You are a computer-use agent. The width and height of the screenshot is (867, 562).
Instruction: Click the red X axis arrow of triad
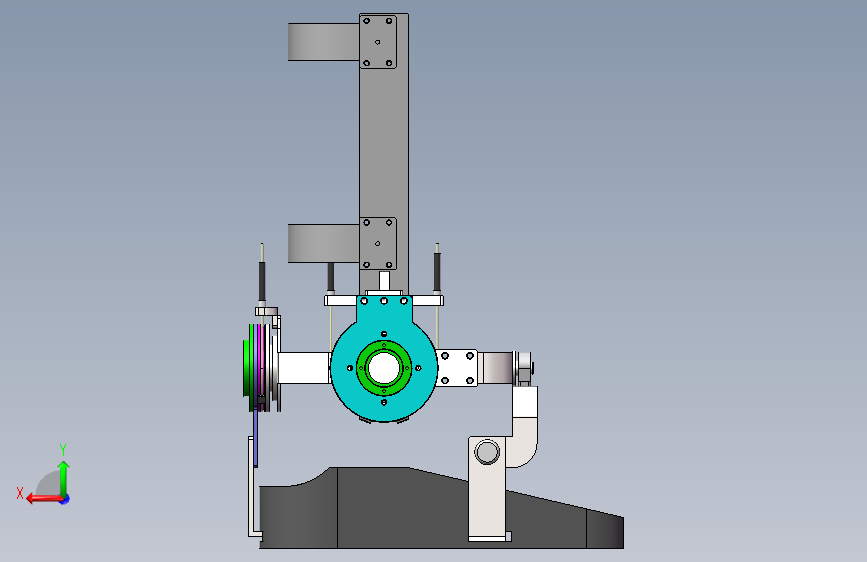[x=43, y=499]
